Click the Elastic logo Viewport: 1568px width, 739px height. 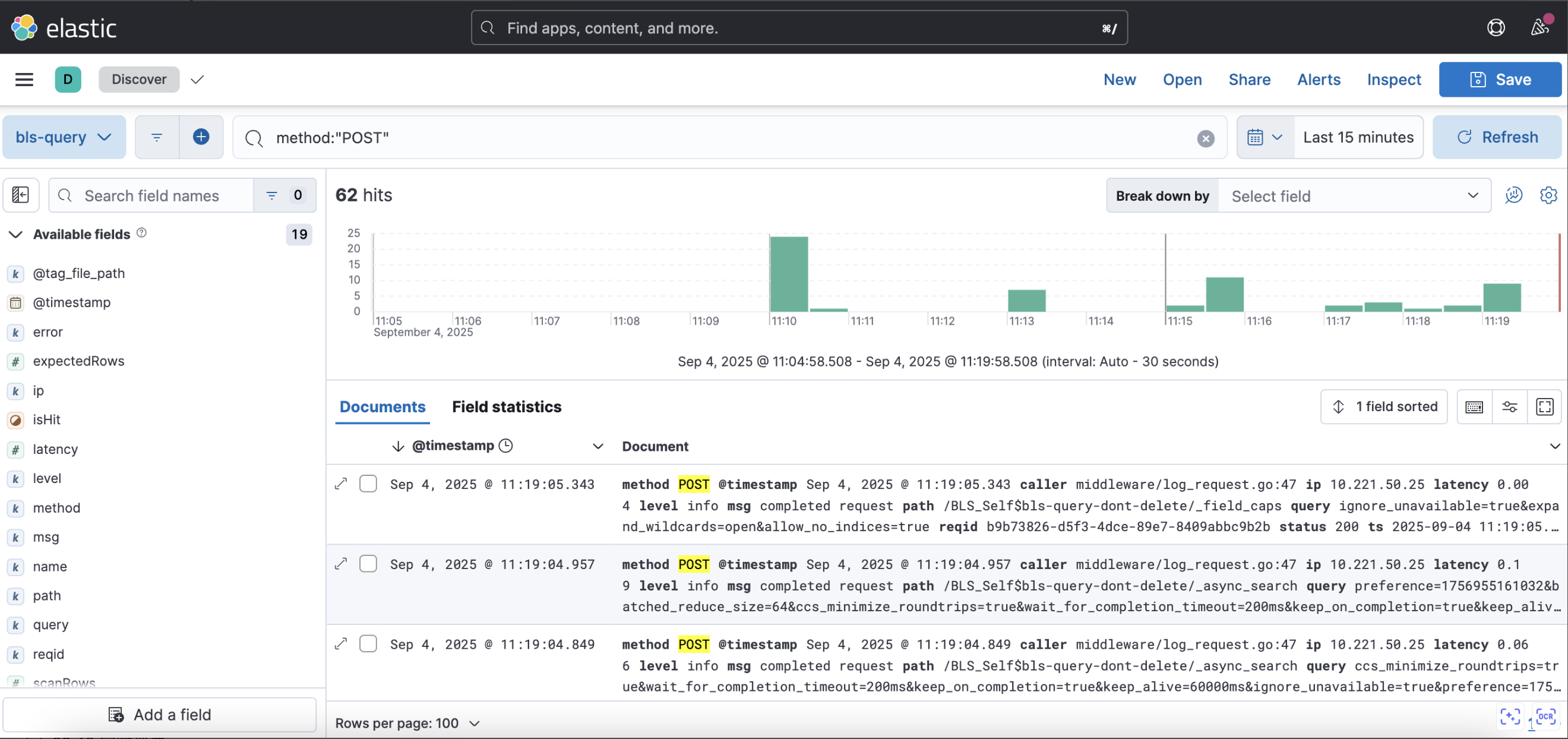pos(64,28)
